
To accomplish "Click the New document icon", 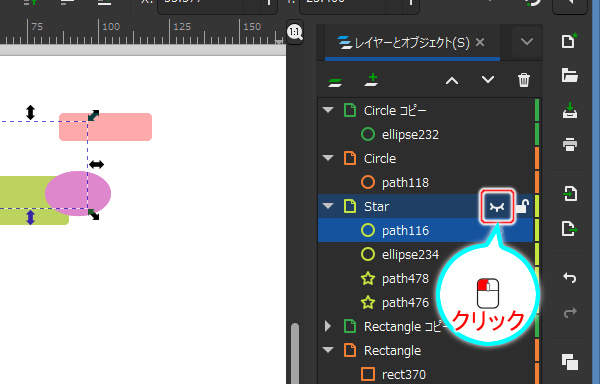I will 569,41.
